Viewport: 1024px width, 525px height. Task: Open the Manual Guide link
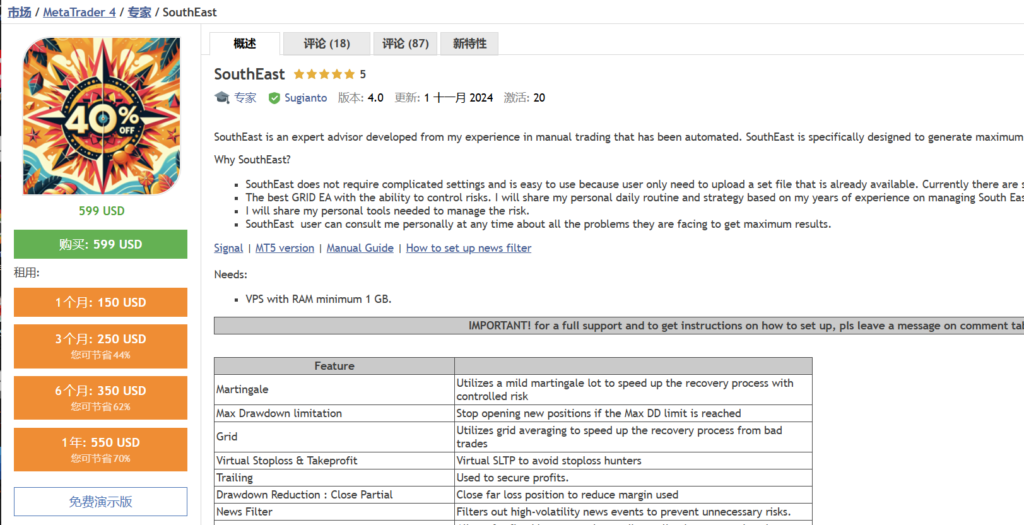point(360,248)
